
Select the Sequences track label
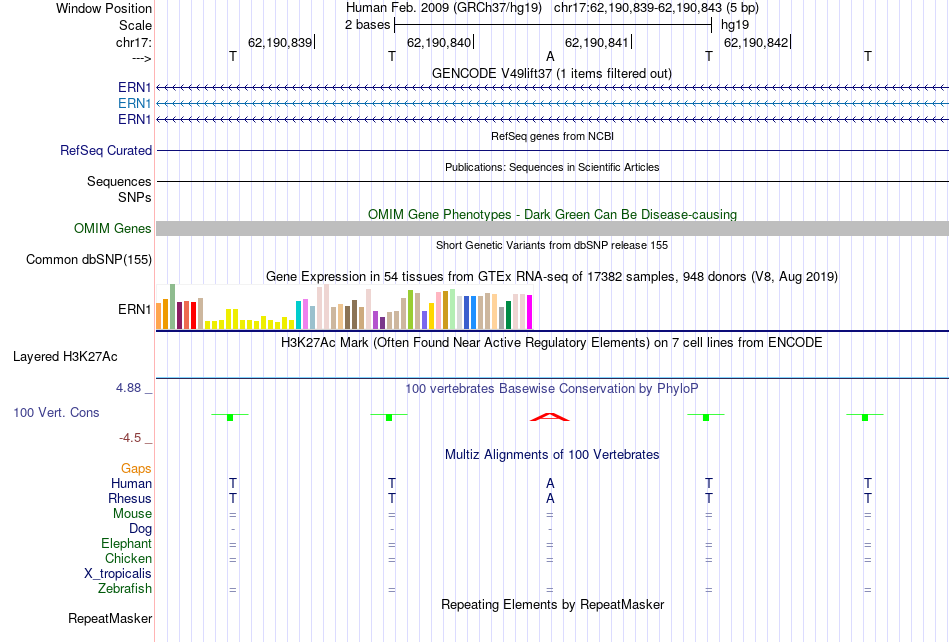119,181
